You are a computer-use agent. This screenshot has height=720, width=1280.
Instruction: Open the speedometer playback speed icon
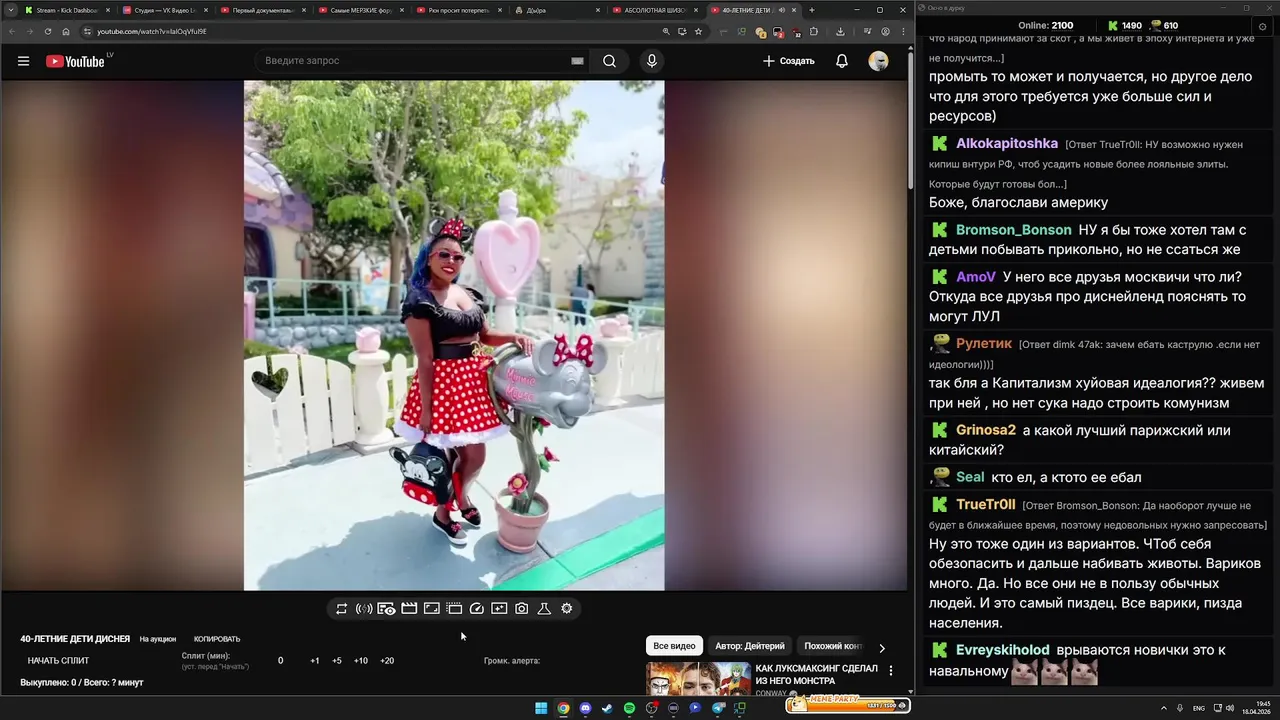477,608
